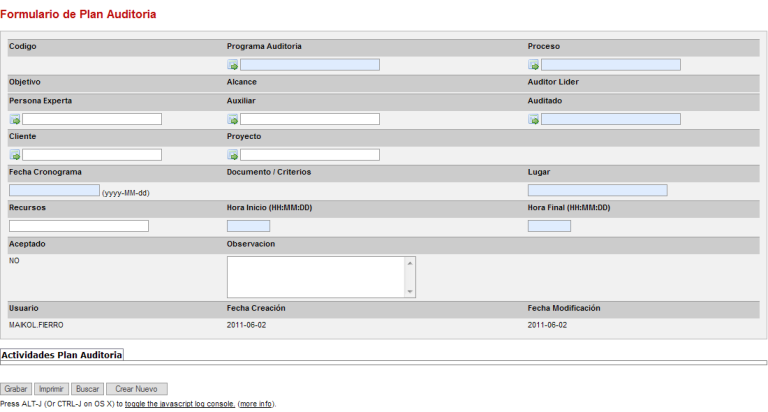The height and width of the screenshot is (412, 768).
Task: Open the more info link
Action: pyautogui.click(x=255, y=404)
